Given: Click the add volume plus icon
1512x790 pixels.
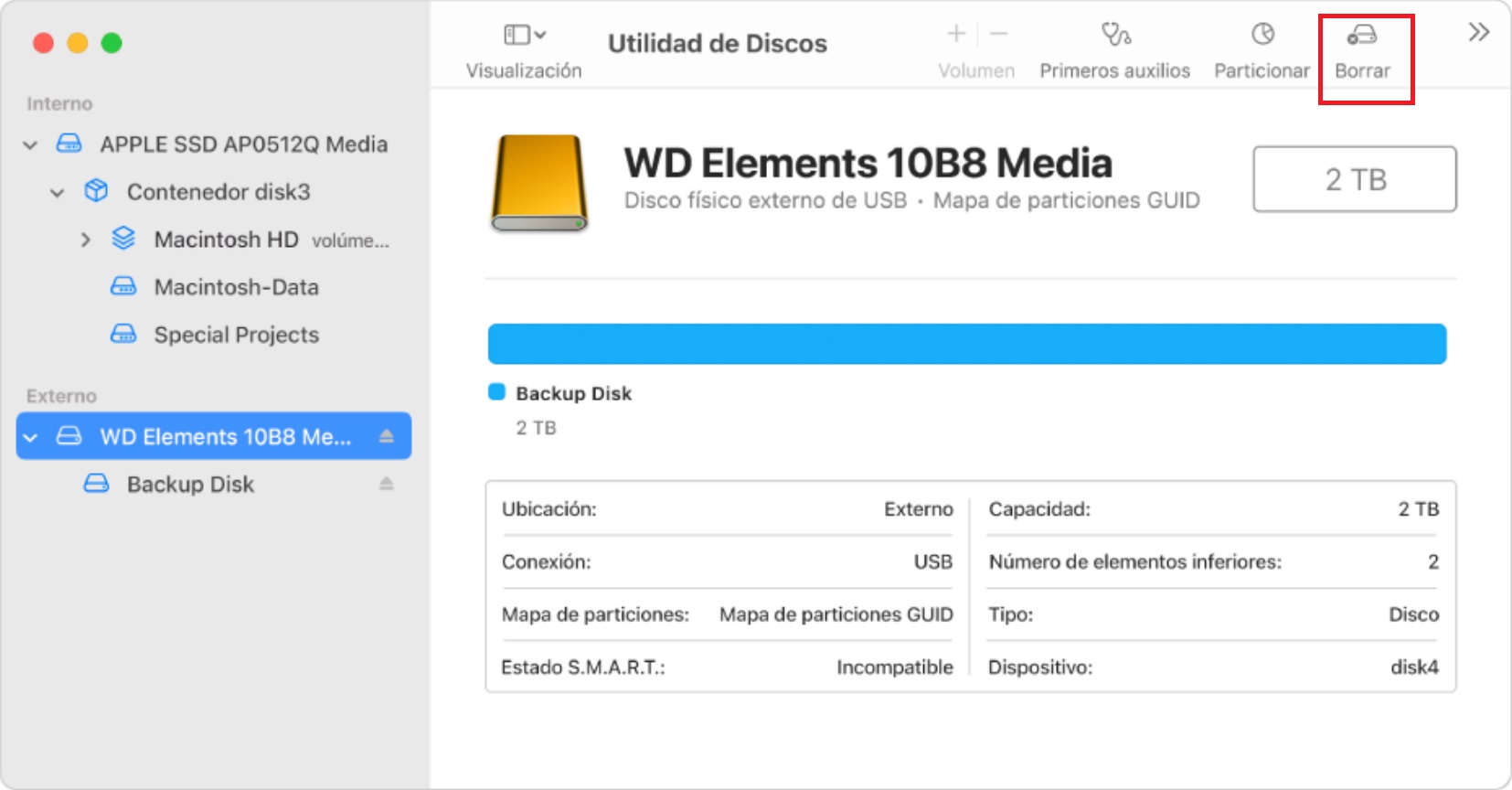Looking at the screenshot, I should 956,35.
